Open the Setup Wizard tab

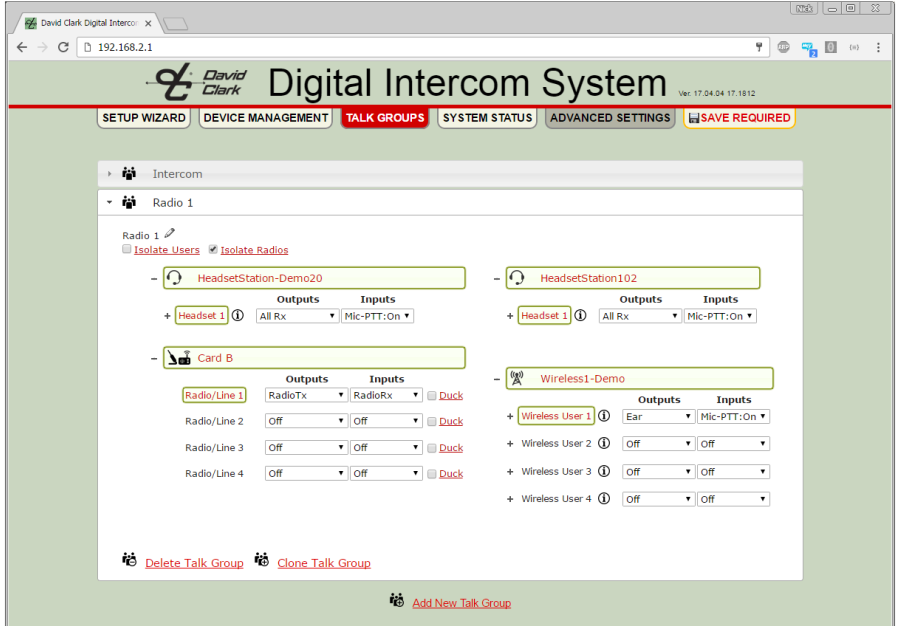143,118
